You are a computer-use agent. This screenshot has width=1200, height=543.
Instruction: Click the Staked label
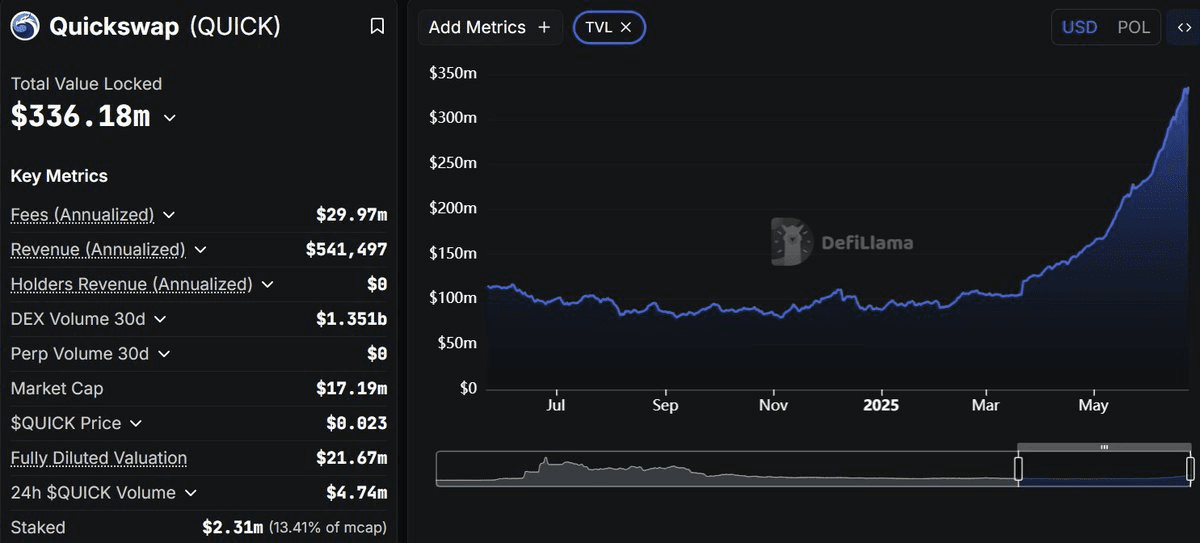click(38, 527)
